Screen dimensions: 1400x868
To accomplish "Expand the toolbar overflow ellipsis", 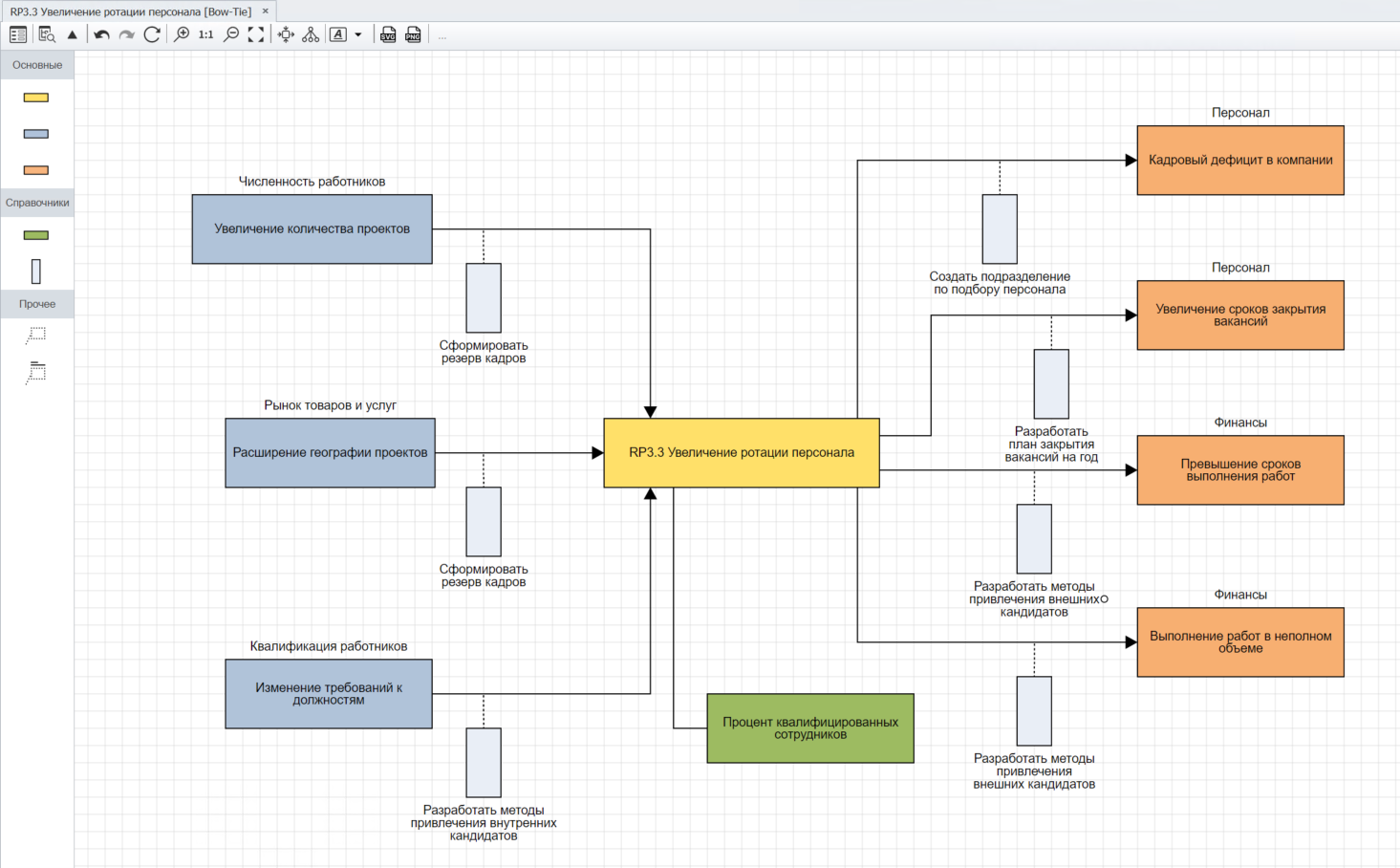I will 442,35.
